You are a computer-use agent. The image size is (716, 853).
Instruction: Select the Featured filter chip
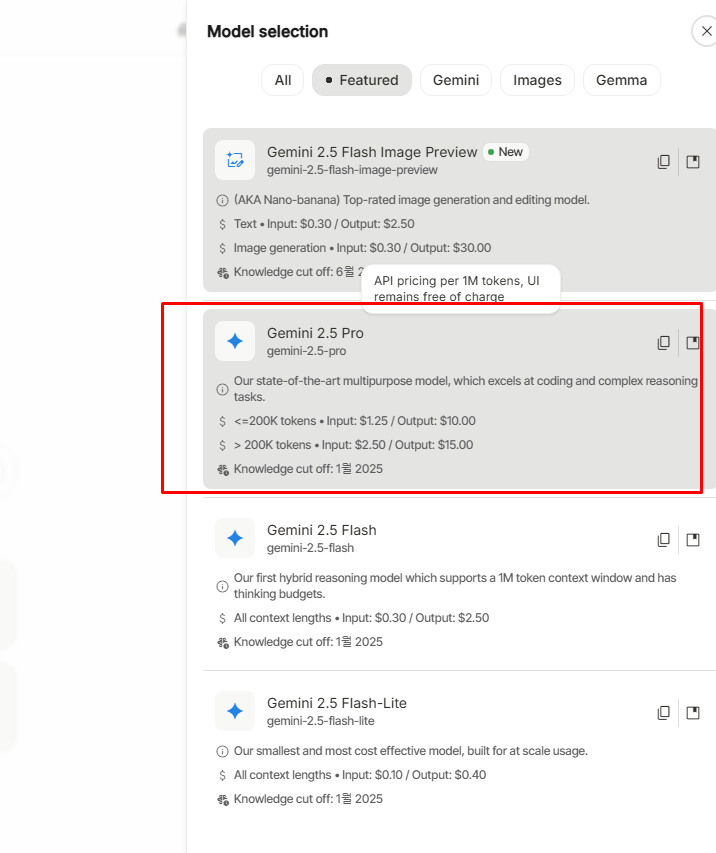[x=362, y=80]
